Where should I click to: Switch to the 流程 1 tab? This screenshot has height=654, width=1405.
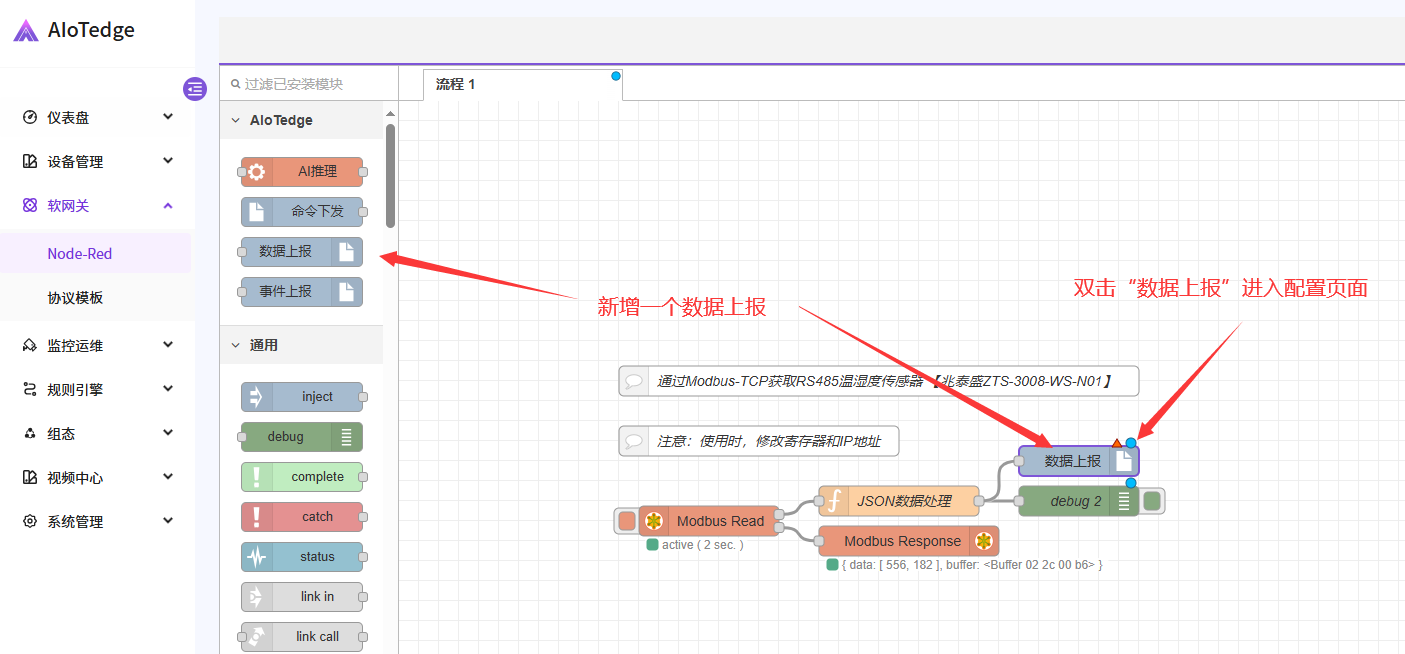point(456,84)
